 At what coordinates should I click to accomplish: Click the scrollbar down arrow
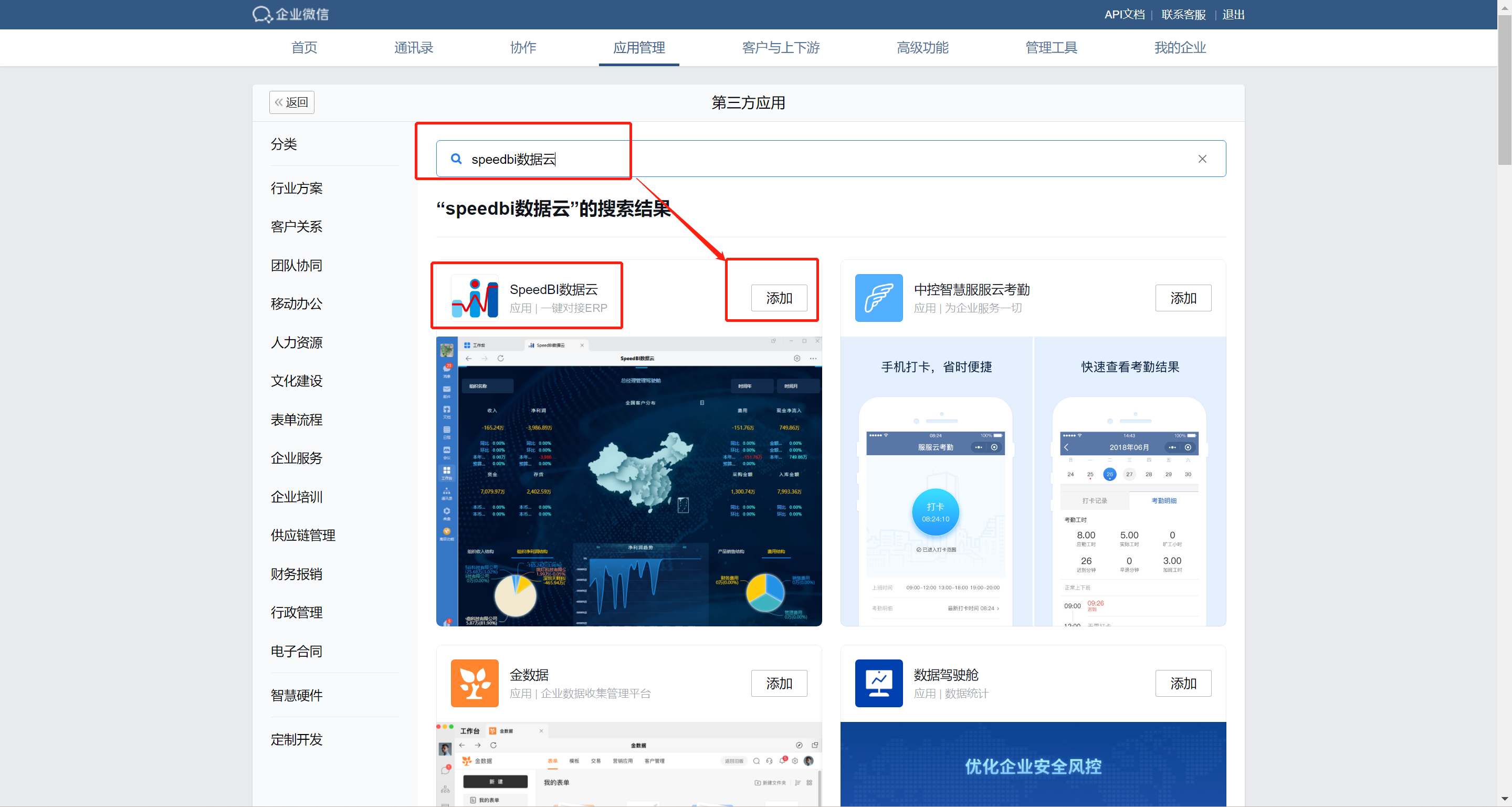click(1504, 799)
